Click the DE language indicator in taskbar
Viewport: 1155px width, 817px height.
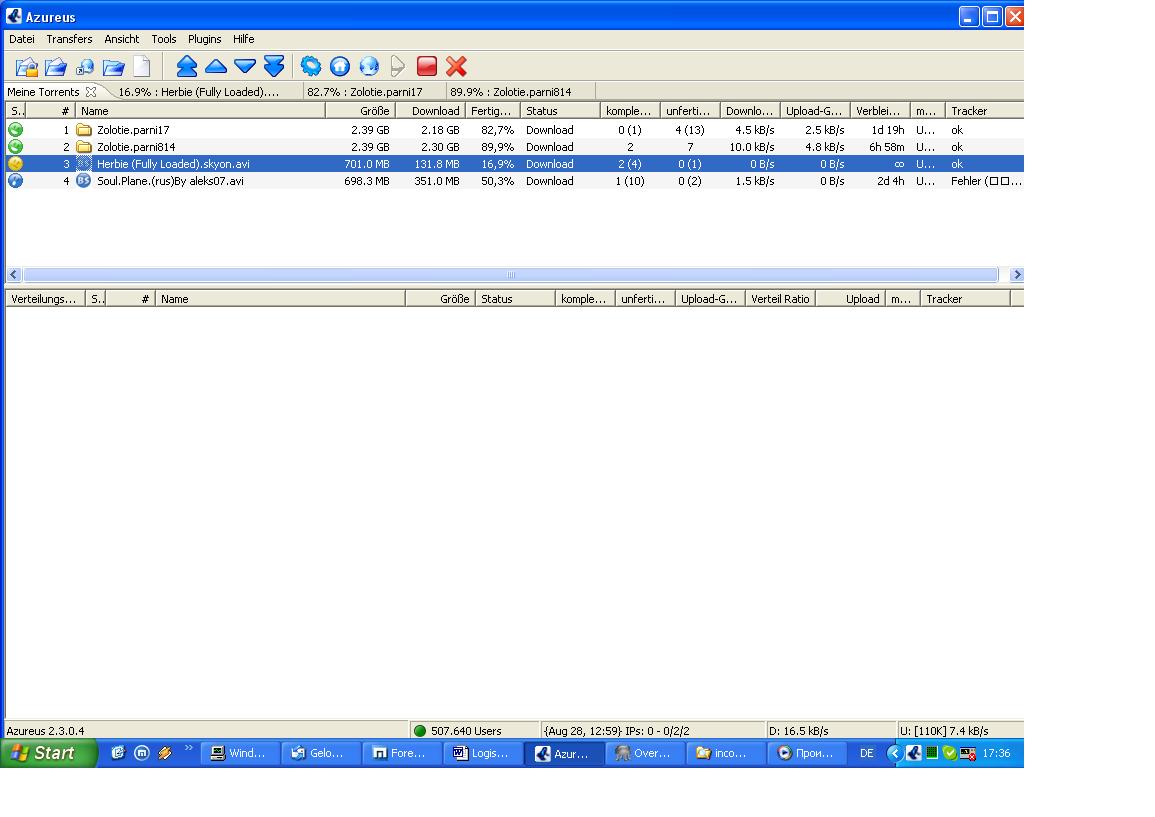(x=866, y=753)
